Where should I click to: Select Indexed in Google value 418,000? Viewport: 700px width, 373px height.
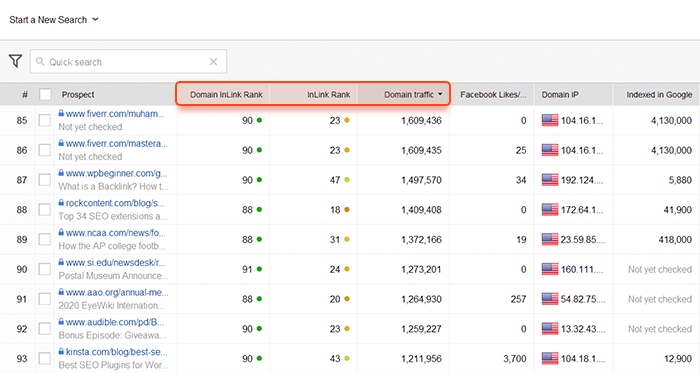pos(675,240)
